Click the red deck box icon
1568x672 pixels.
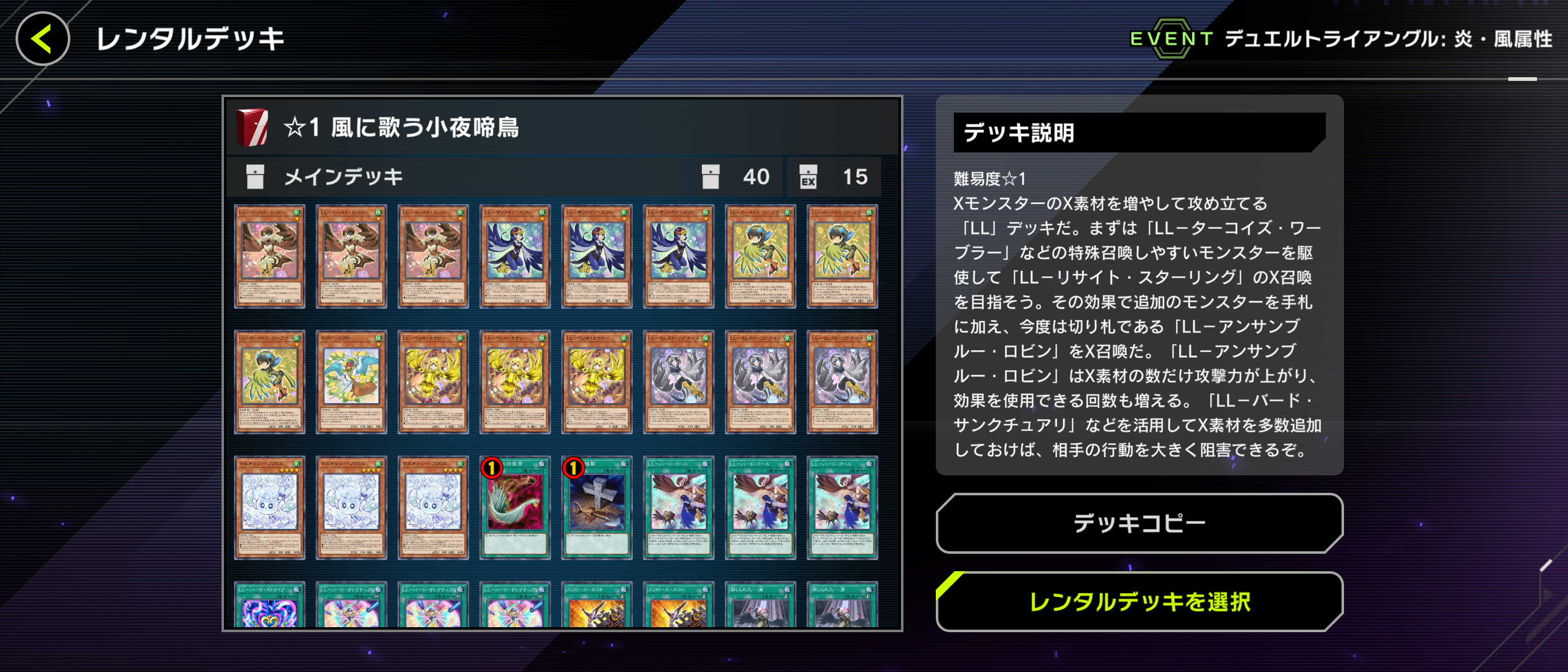coord(252,127)
